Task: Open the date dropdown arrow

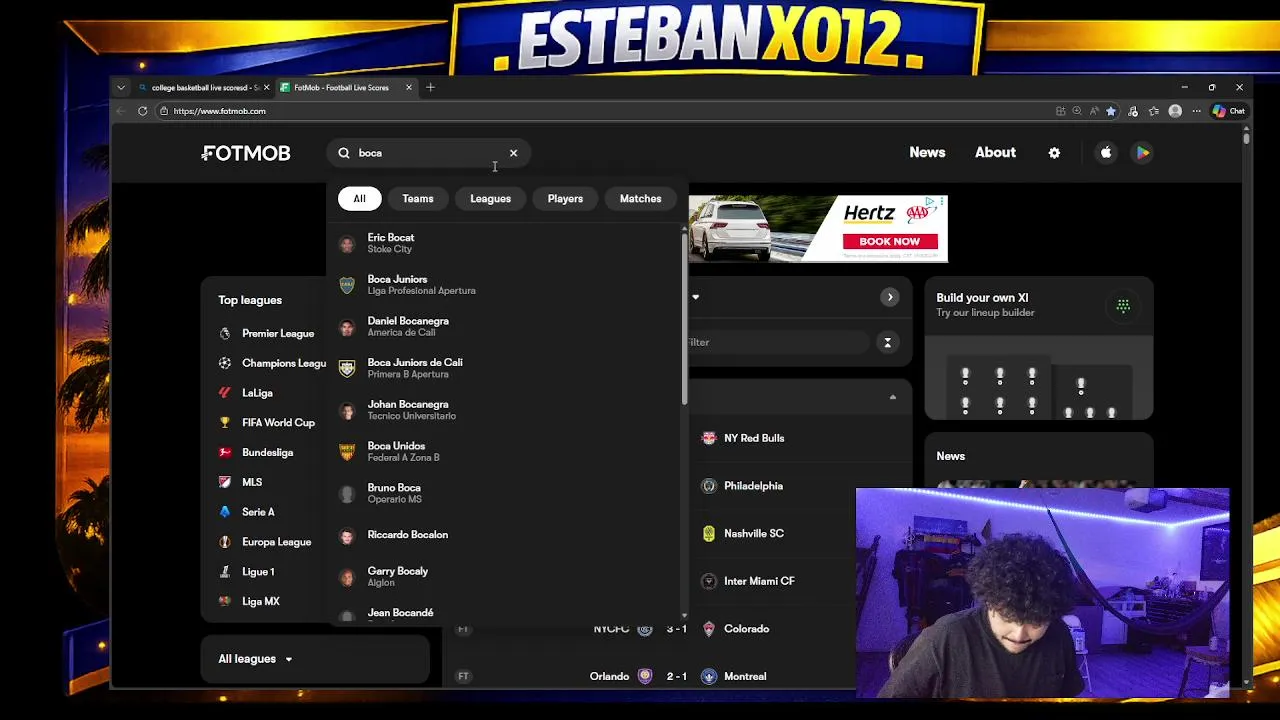Action: point(696,297)
